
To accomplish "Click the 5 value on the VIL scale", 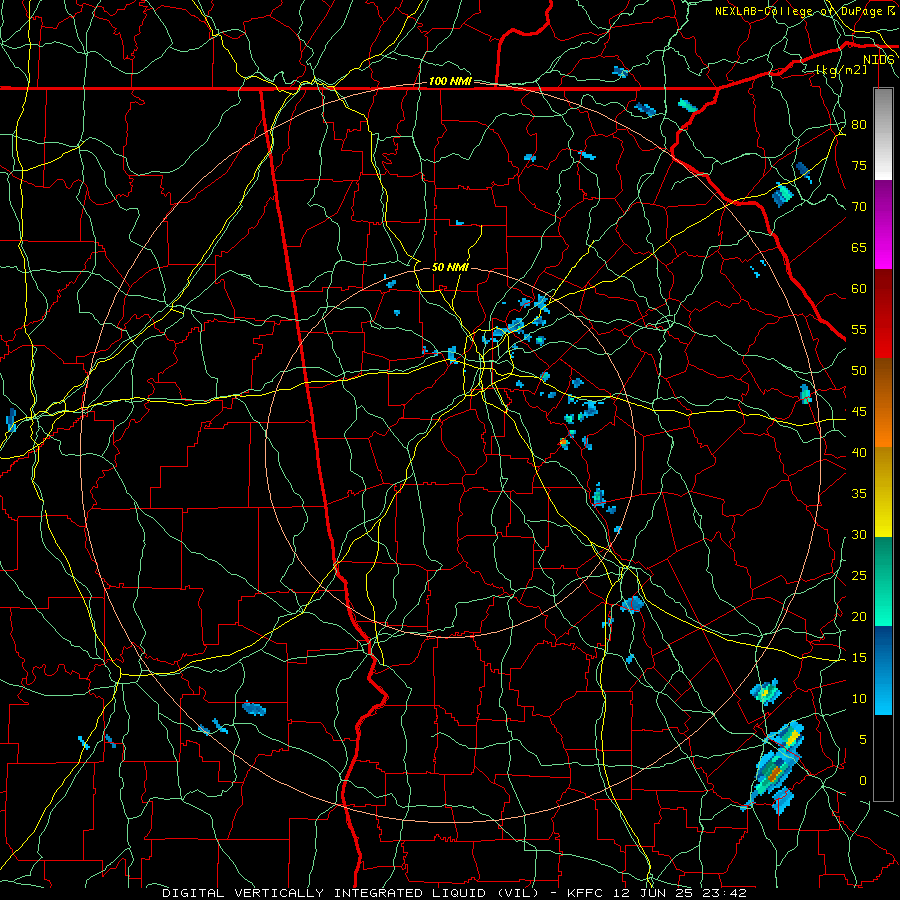I will coord(863,740).
